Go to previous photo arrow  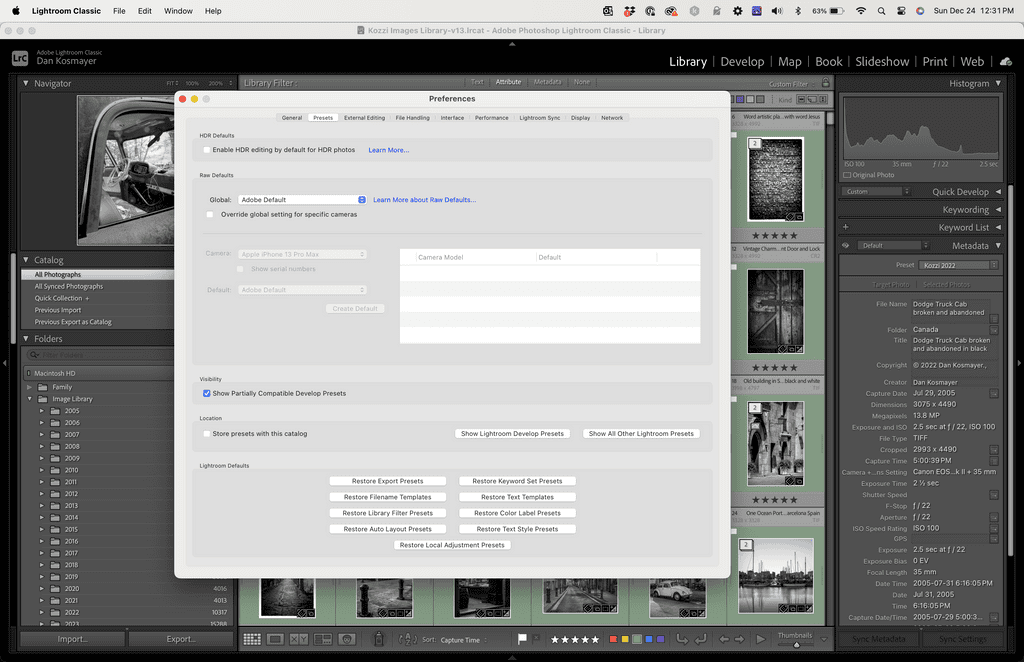724,639
